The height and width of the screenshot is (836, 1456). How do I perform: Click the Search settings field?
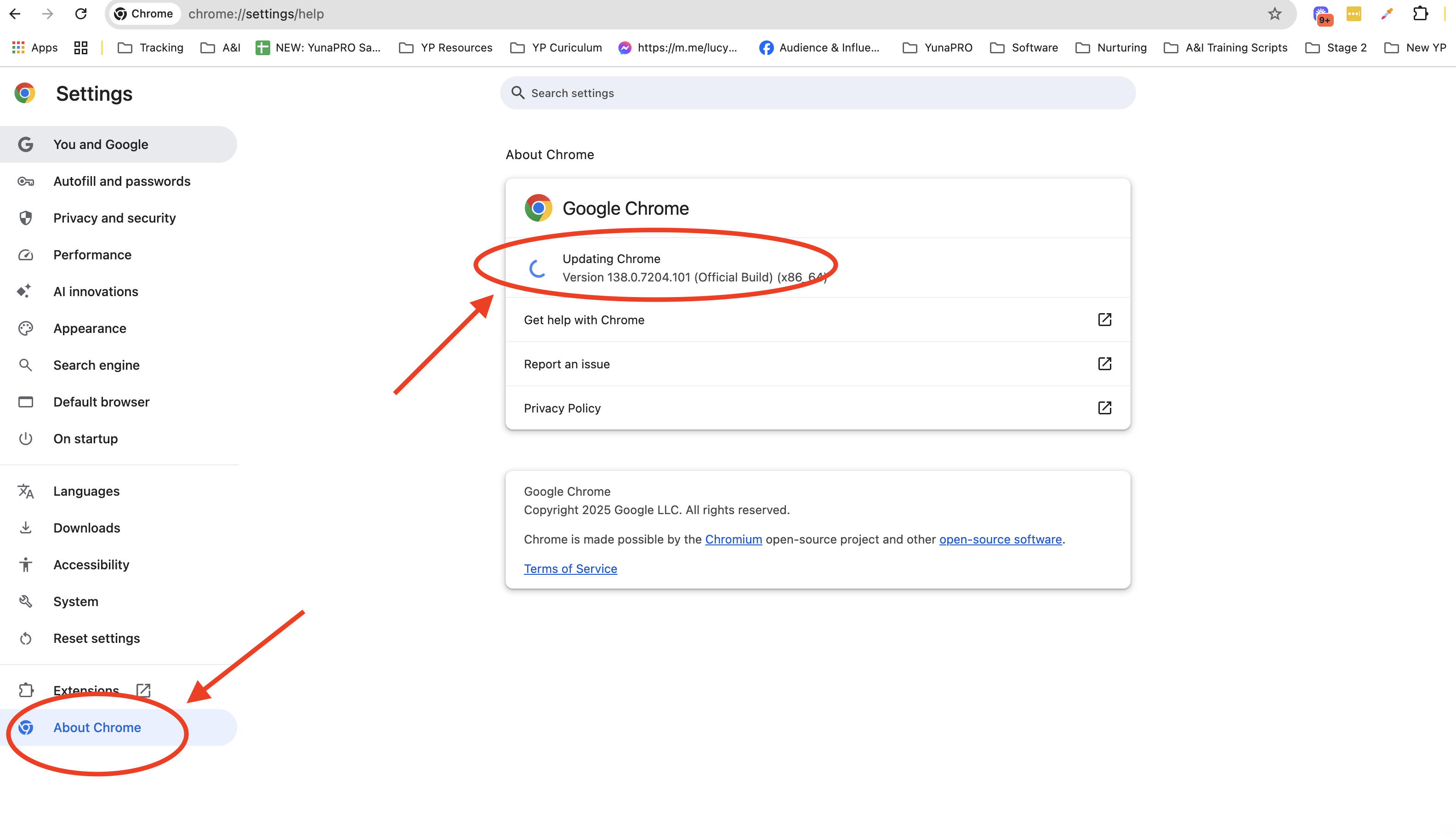pyautogui.click(x=817, y=93)
